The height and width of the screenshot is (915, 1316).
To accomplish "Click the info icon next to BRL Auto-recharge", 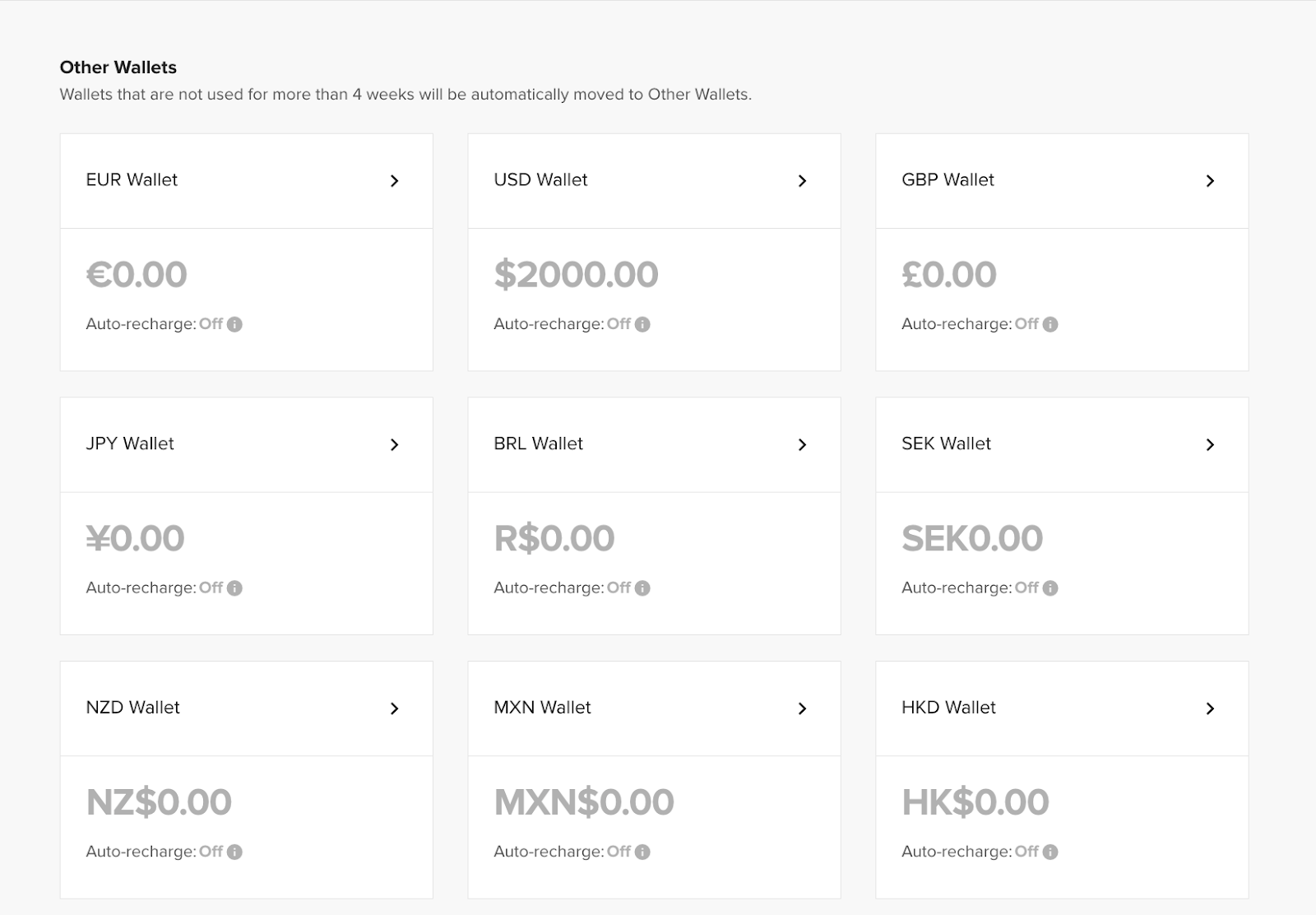I will (x=643, y=588).
